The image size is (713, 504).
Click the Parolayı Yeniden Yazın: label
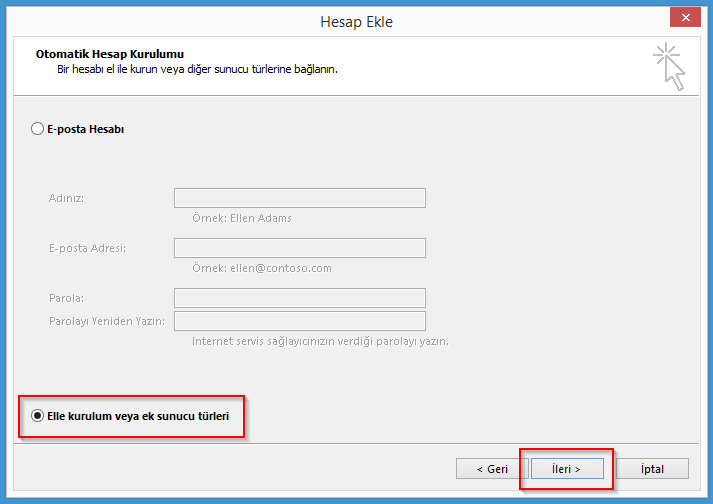(x=106, y=321)
